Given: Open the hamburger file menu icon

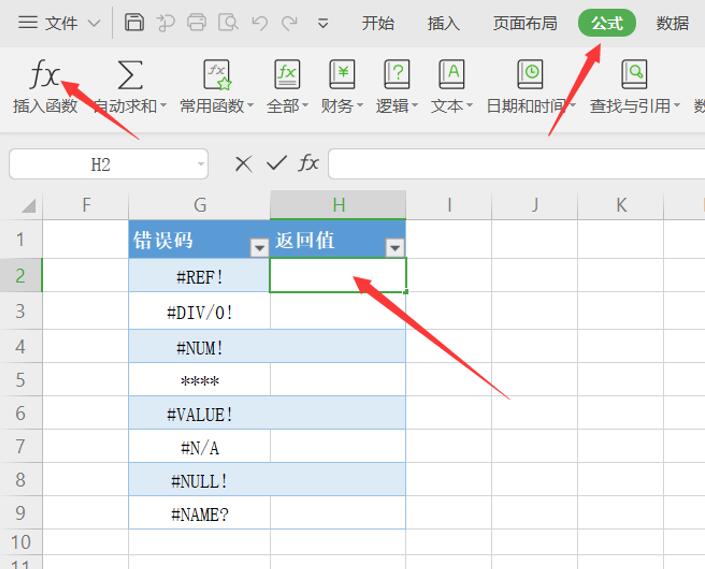Looking at the screenshot, I should click(x=28, y=22).
